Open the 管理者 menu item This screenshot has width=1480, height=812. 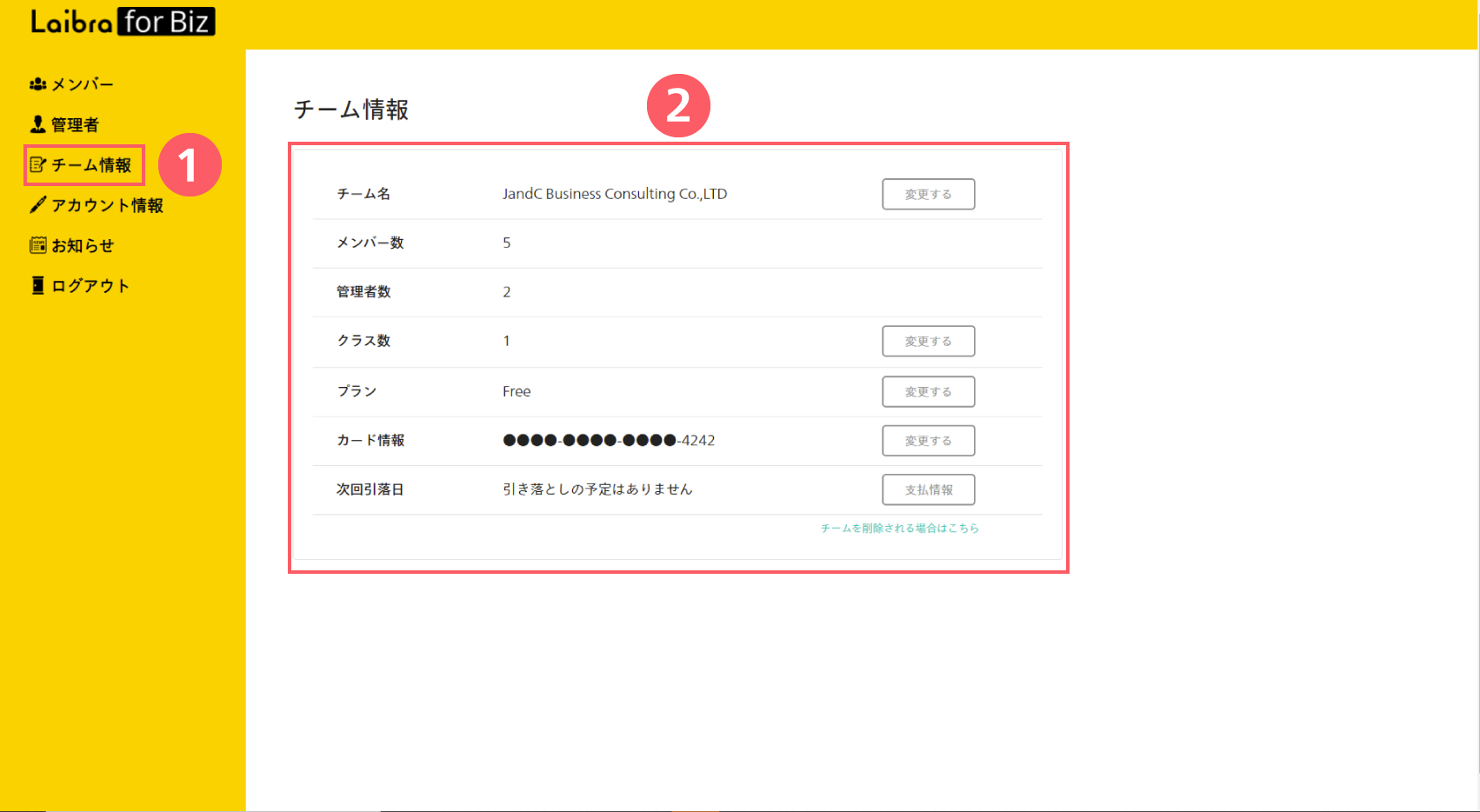tap(76, 124)
